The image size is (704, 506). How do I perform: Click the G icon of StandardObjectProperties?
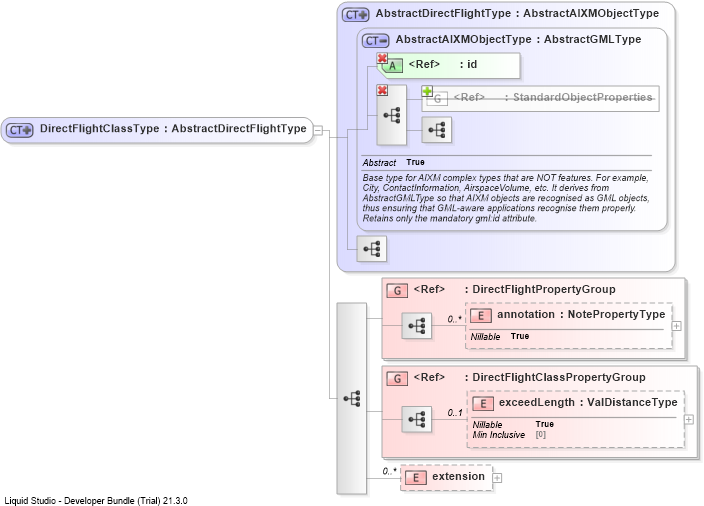click(x=437, y=99)
